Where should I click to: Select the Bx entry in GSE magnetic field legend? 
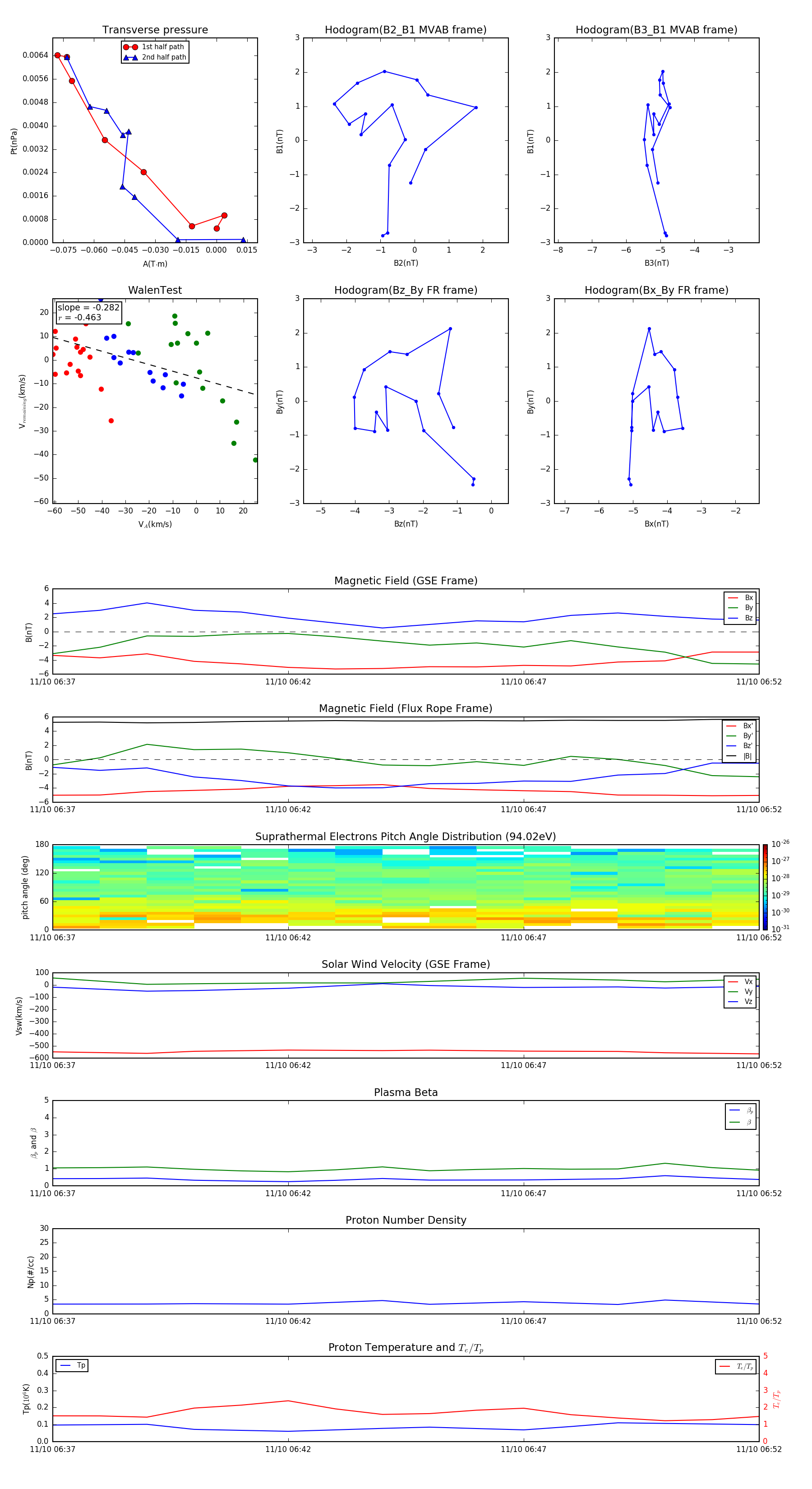(x=740, y=598)
